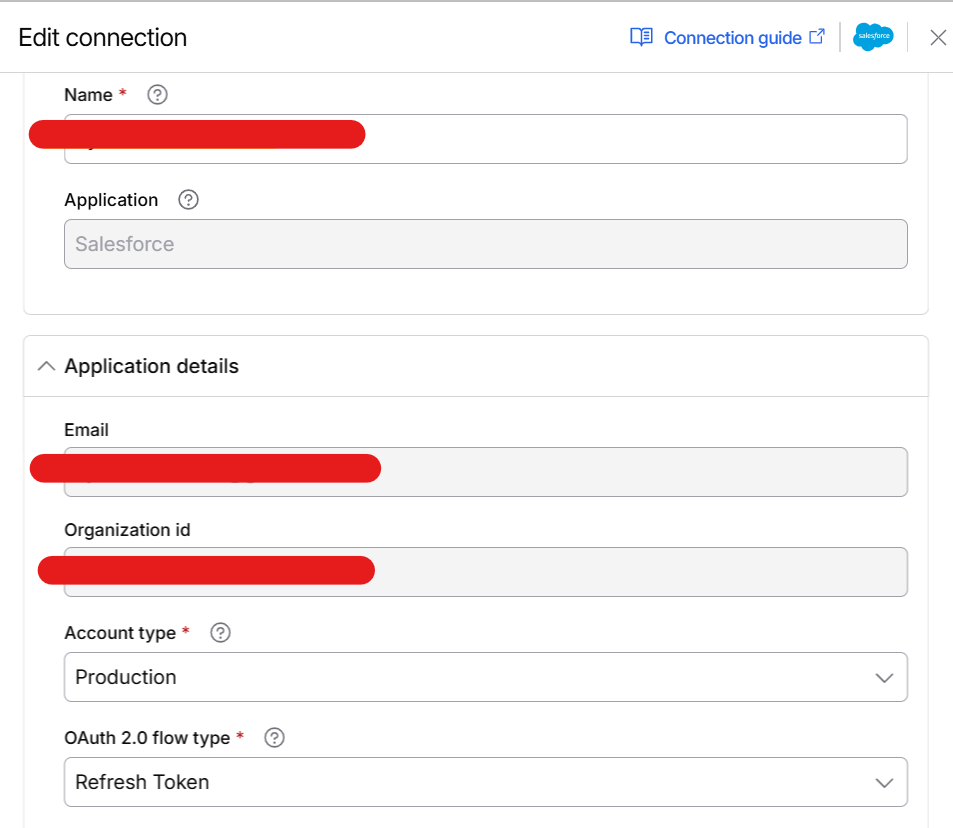This screenshot has width=953, height=828.
Task: Click the external link icon after Connection guide
Action: [816, 36]
